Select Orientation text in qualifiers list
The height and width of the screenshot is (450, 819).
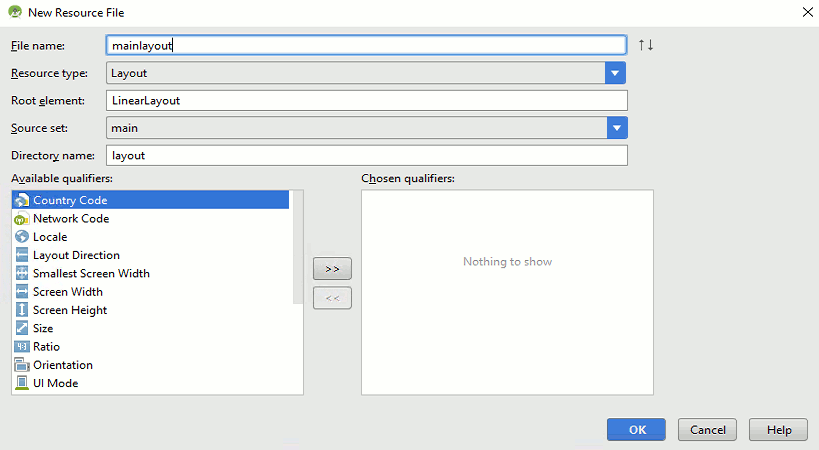point(63,365)
